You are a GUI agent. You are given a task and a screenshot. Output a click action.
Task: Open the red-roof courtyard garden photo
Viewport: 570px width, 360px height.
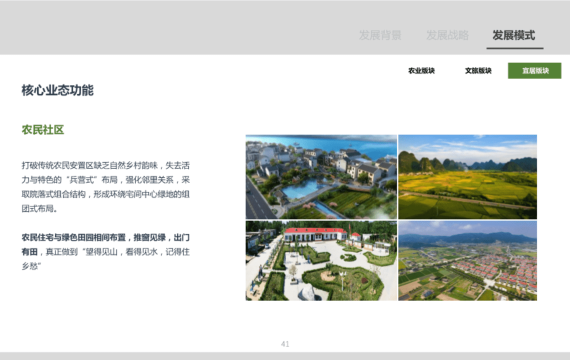click(x=321, y=260)
